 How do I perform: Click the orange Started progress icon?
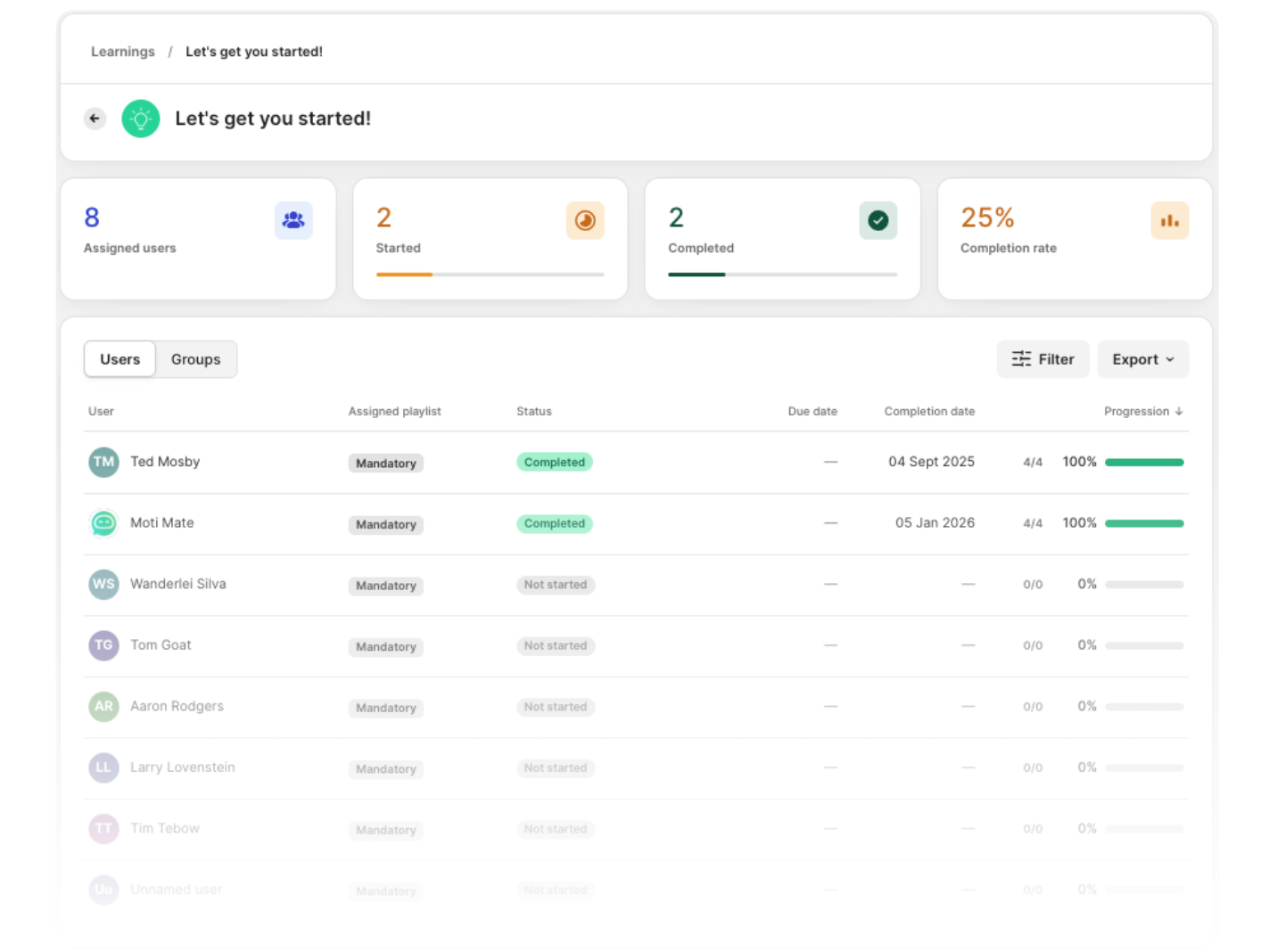(x=585, y=220)
